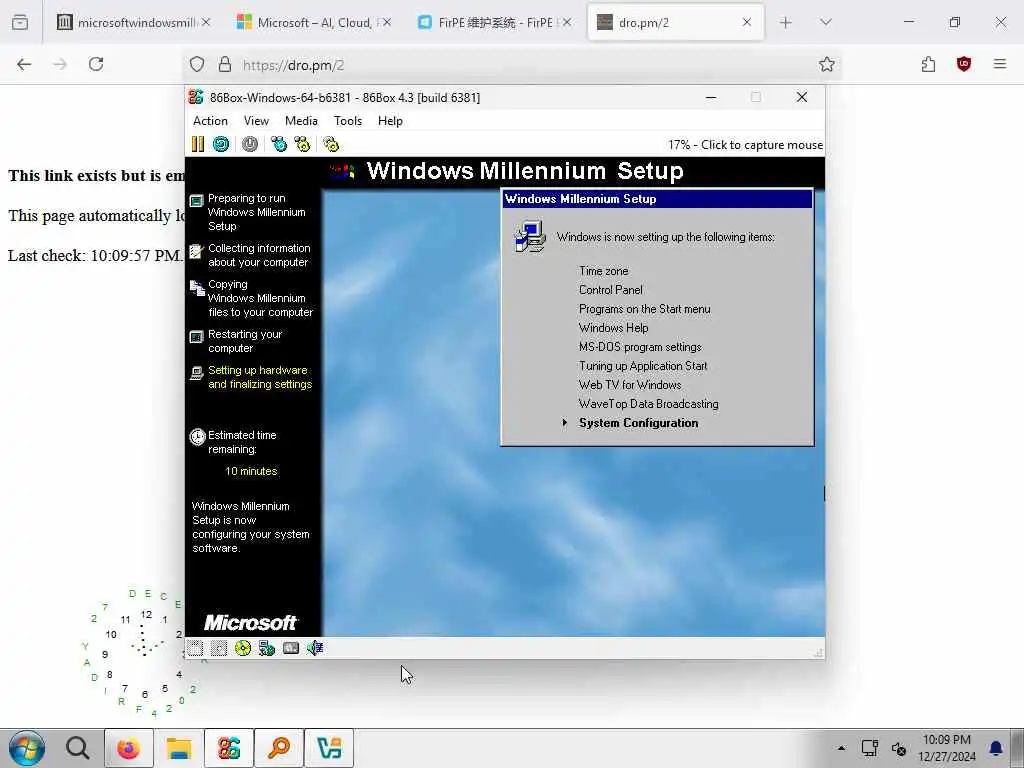
Task: Open the taskbar clock showing 10:09 PM
Action: pos(947,748)
